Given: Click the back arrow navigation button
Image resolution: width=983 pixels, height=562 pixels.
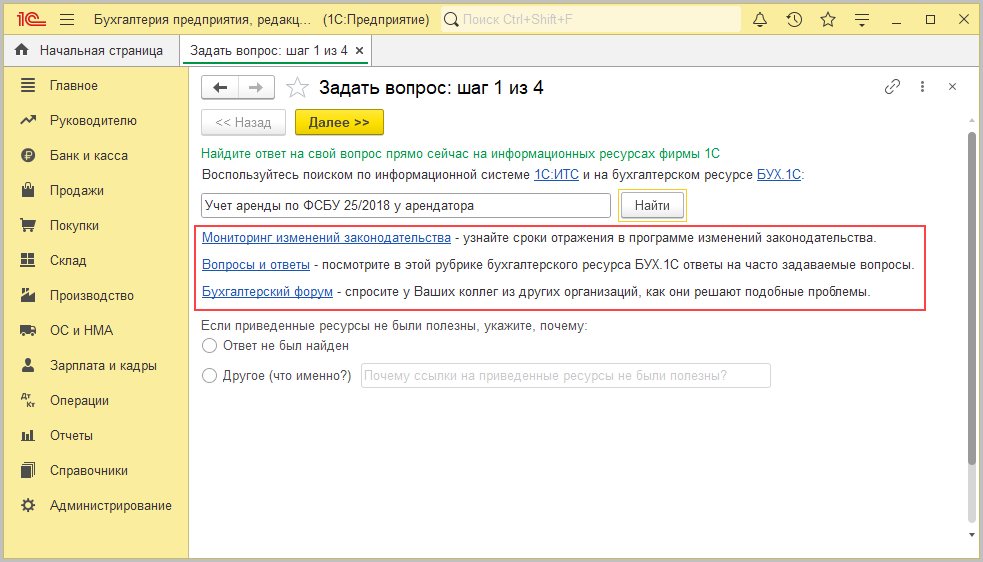Looking at the screenshot, I should (x=220, y=88).
